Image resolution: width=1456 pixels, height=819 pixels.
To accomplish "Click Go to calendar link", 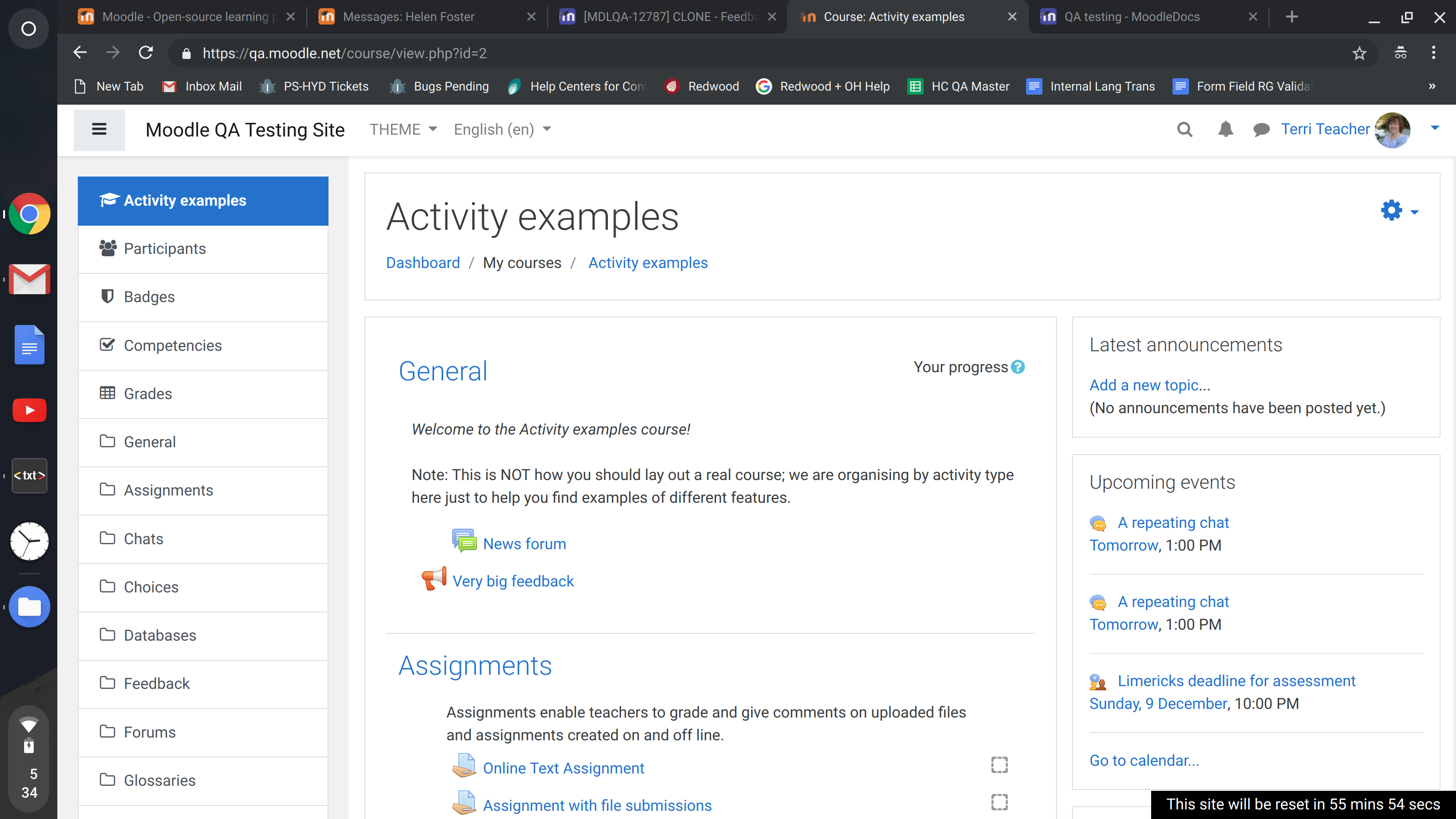I will tap(1144, 760).
